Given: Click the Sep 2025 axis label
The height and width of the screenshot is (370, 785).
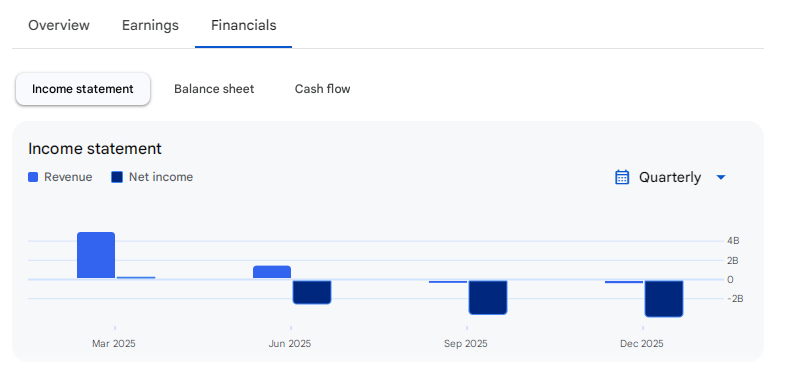Looking at the screenshot, I should [466, 344].
